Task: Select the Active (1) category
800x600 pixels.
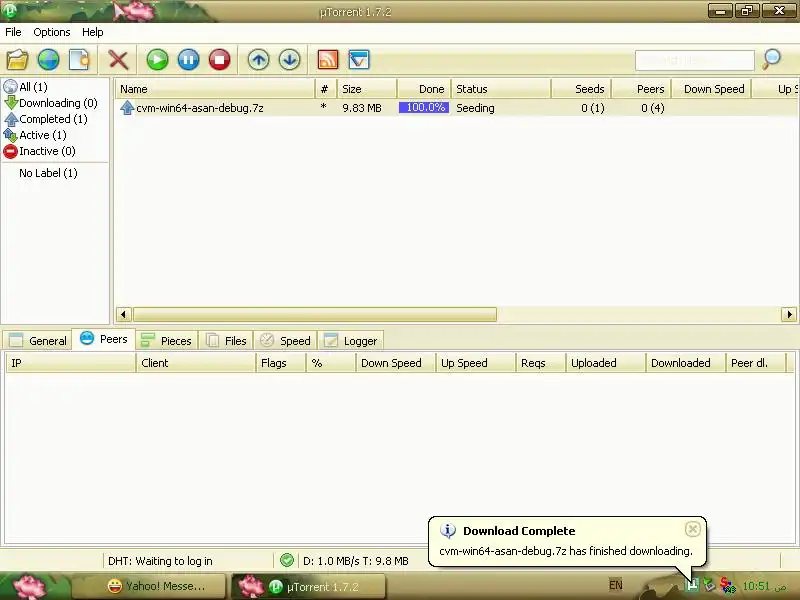Action: point(35,135)
